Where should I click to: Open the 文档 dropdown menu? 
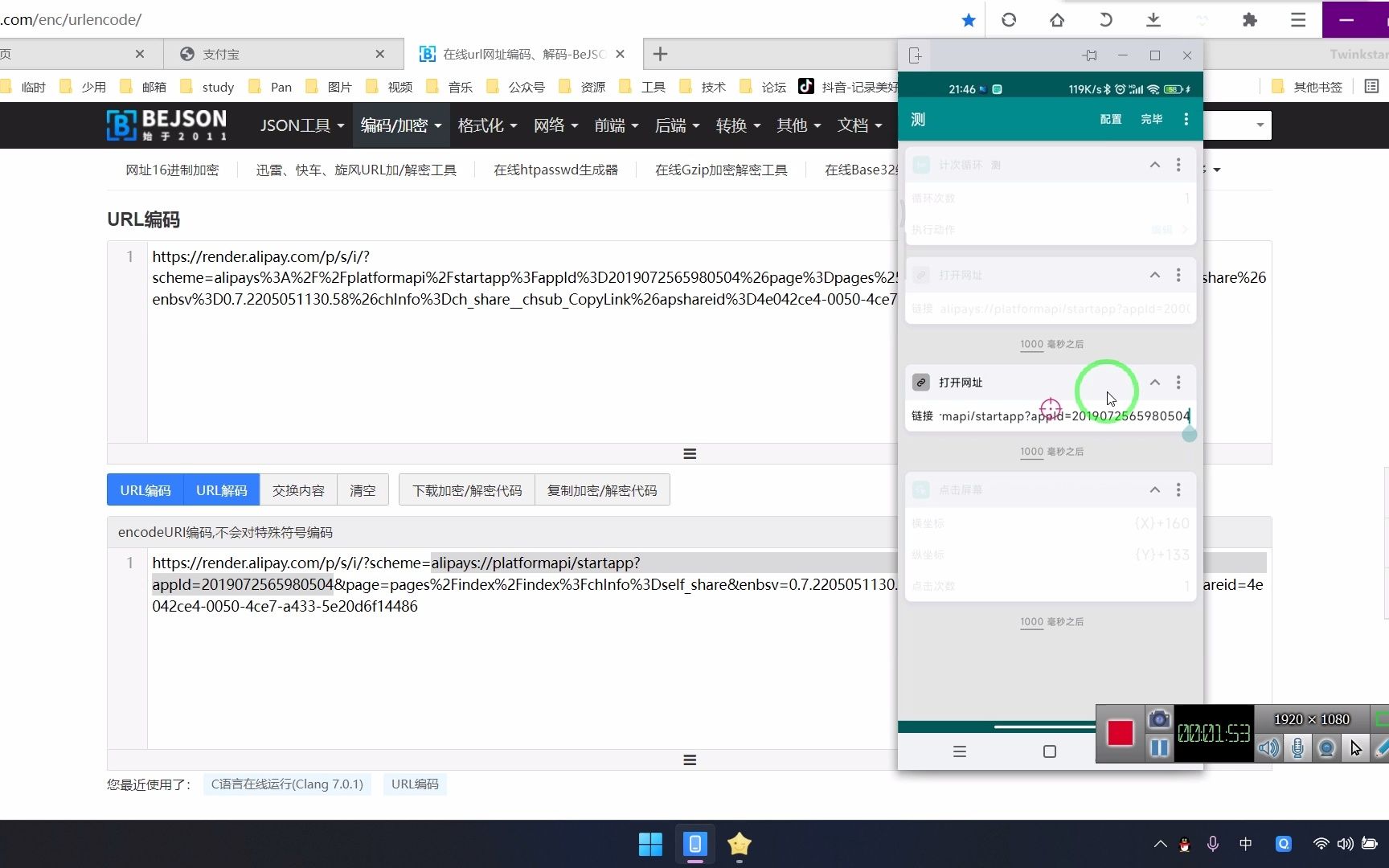pyautogui.click(x=859, y=125)
